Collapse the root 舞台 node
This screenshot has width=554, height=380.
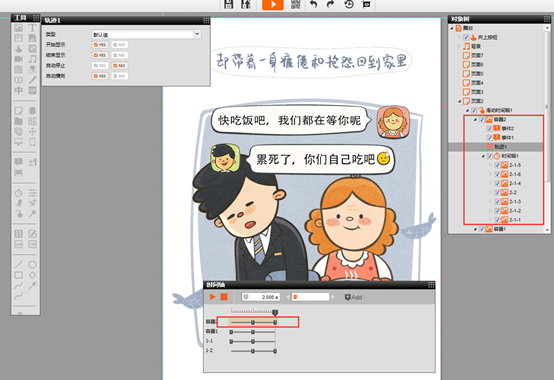[452, 28]
